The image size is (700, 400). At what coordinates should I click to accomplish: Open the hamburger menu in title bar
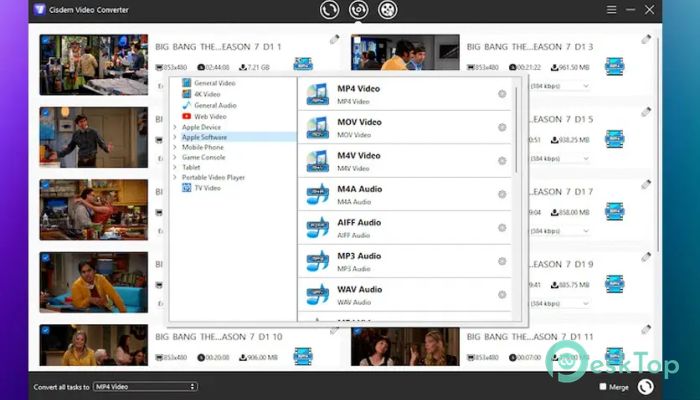pyautogui.click(x=611, y=9)
